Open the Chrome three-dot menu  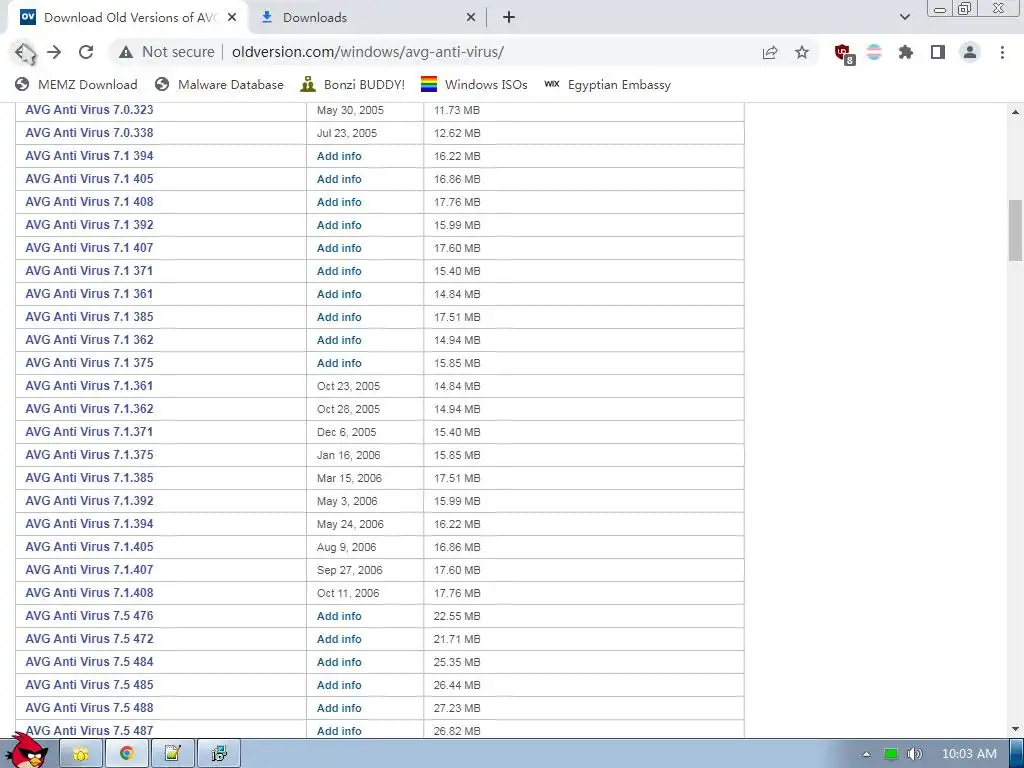(x=1002, y=52)
